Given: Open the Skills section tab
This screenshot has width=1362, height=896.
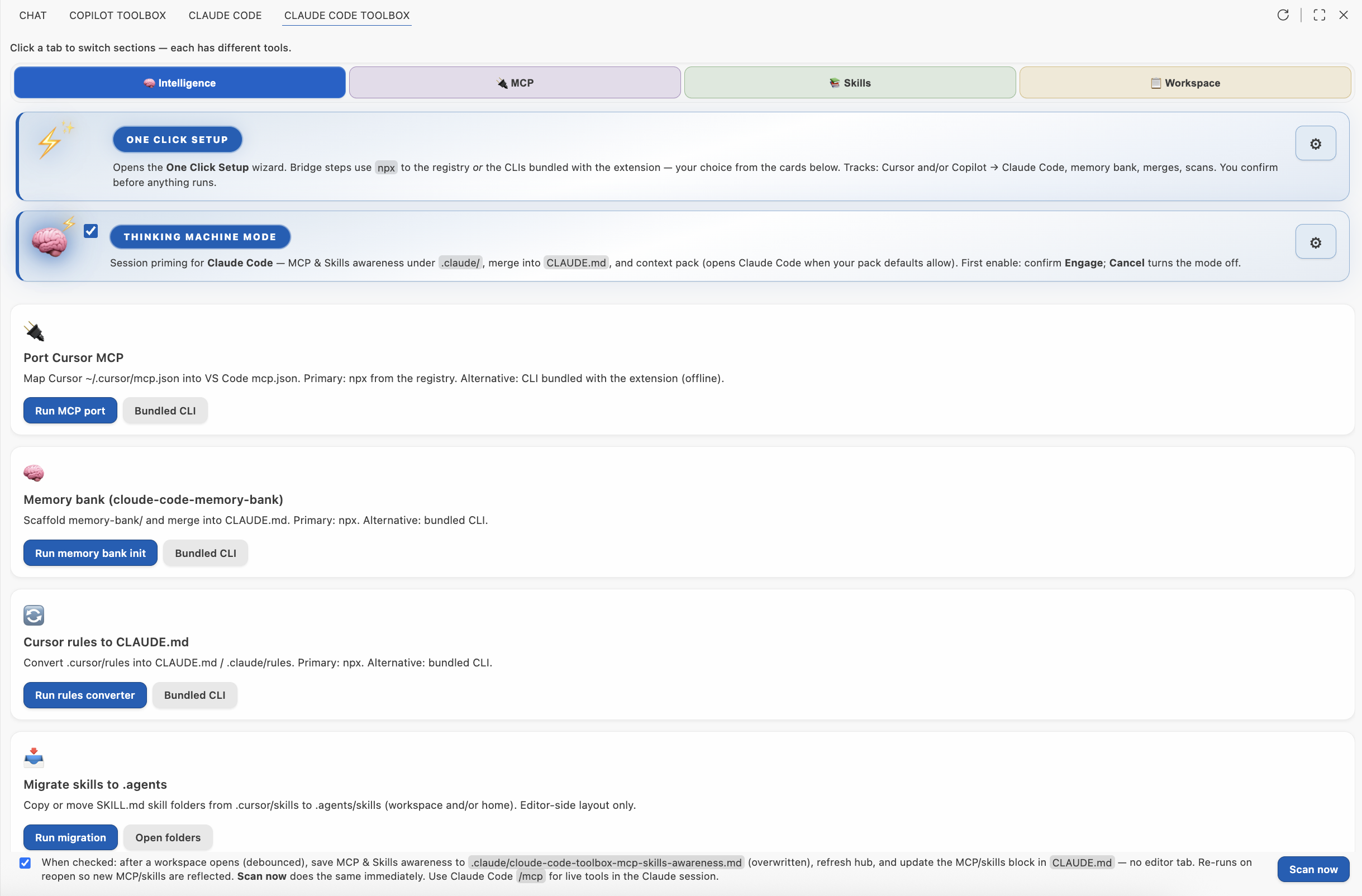Looking at the screenshot, I should 850,83.
